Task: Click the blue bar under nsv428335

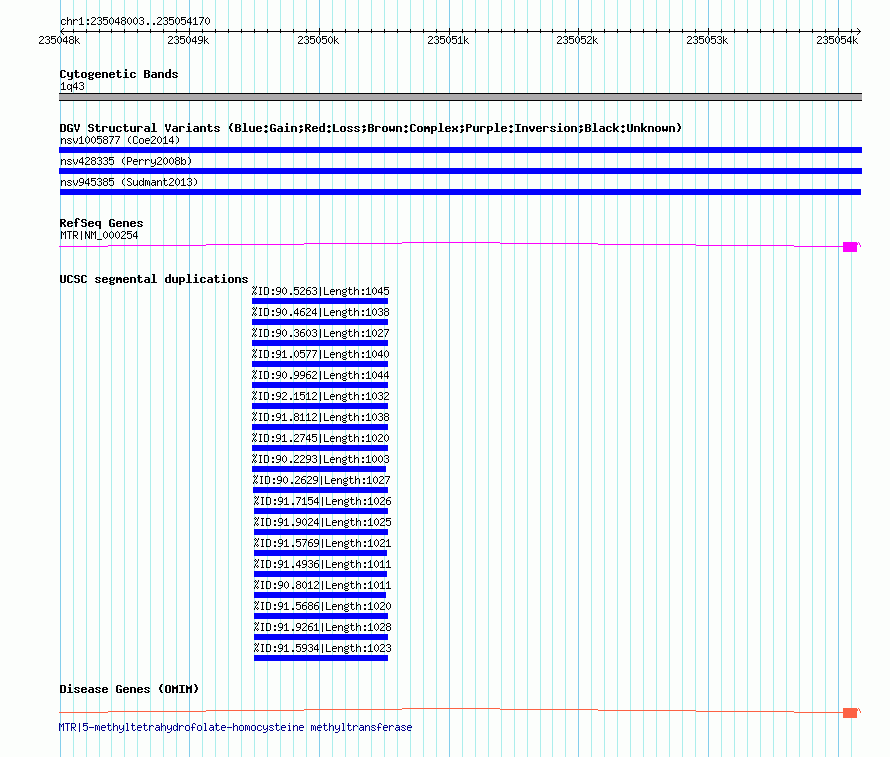Action: (x=460, y=171)
